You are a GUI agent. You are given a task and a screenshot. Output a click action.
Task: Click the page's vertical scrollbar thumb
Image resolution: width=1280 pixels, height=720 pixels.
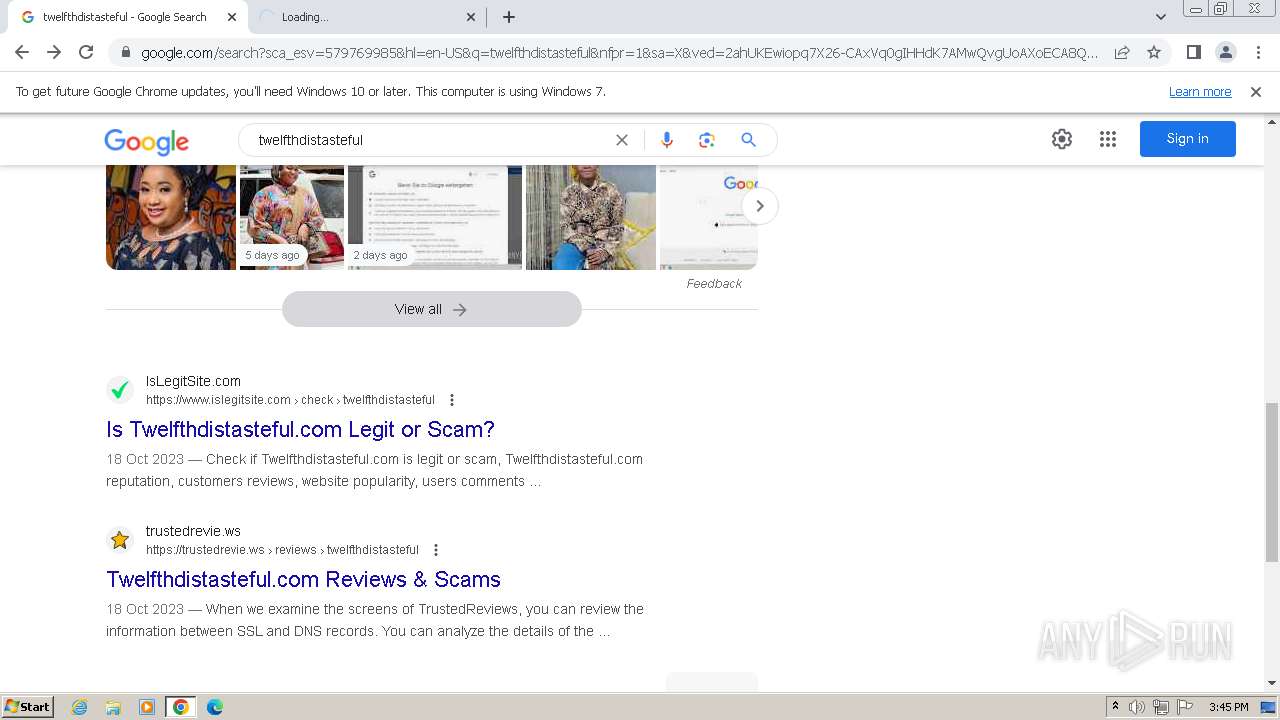pyautogui.click(x=1272, y=482)
